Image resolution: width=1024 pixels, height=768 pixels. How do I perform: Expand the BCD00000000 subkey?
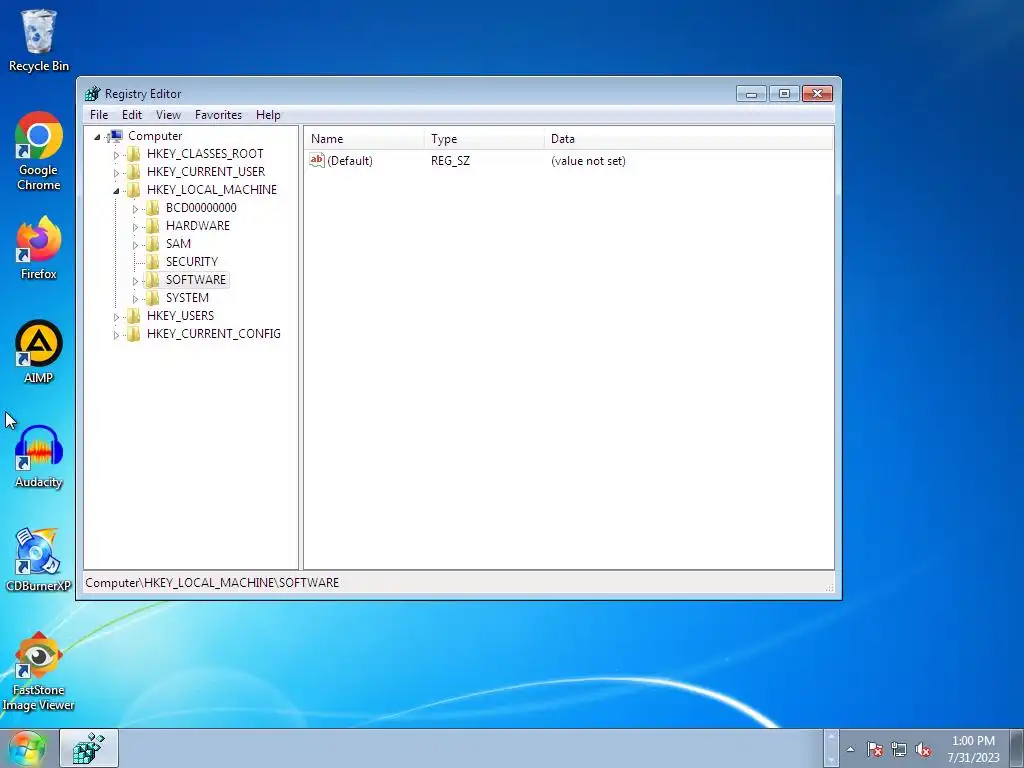(135, 209)
